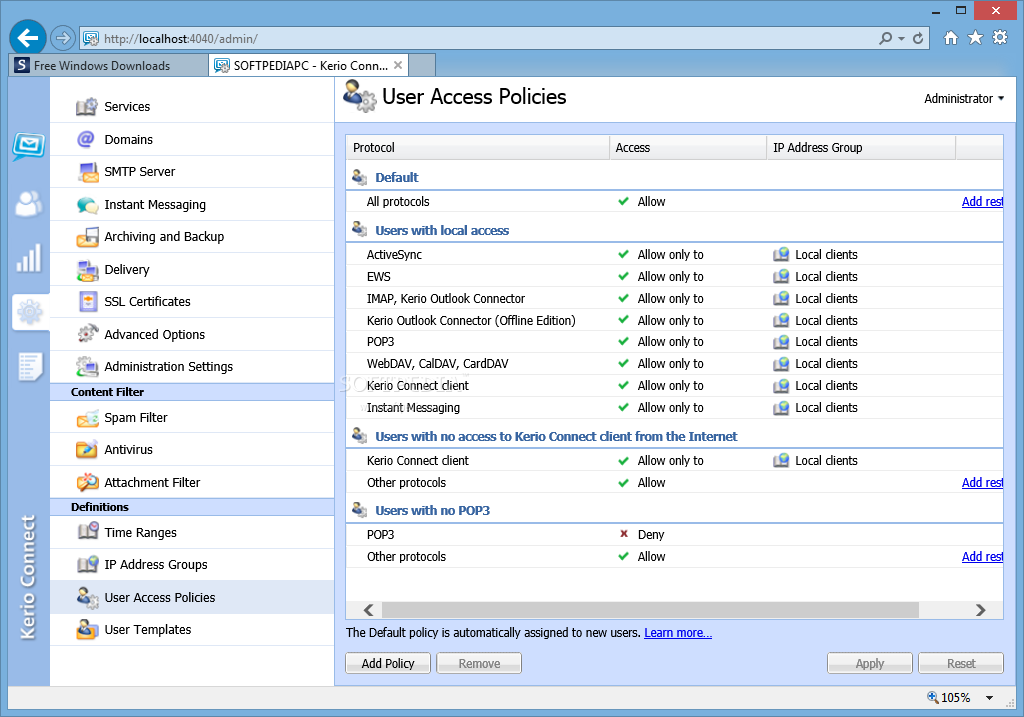Click the Remove button

click(479, 663)
